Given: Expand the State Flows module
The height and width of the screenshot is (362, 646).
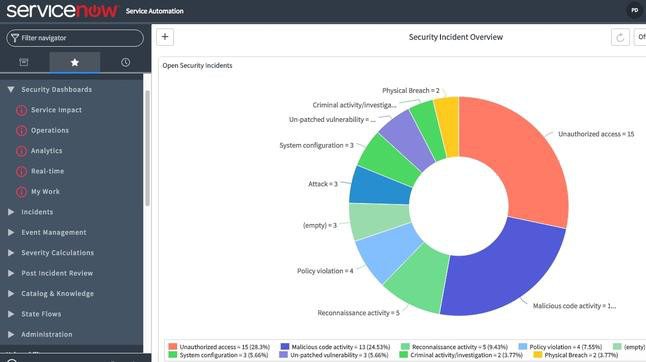Looking at the screenshot, I should [x=11, y=314].
